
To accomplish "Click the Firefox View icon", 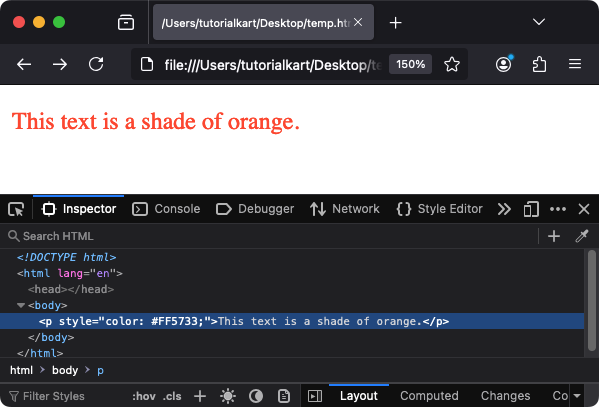I will click(126, 23).
